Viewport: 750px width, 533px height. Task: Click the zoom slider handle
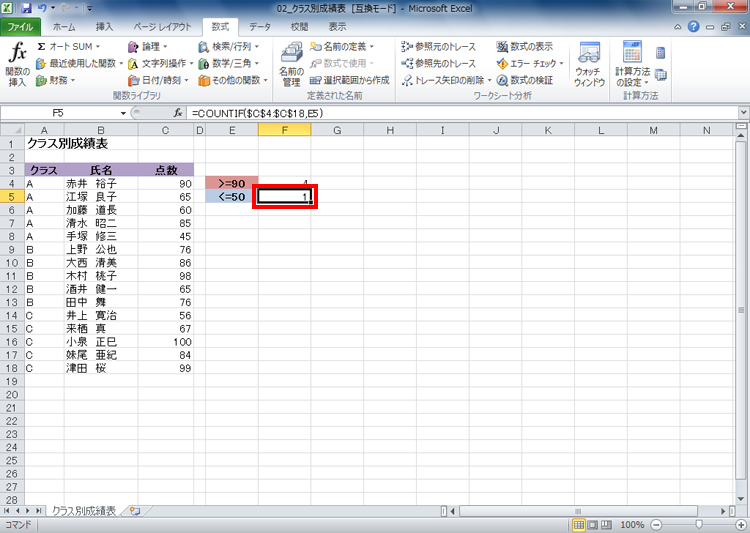pos(698,525)
